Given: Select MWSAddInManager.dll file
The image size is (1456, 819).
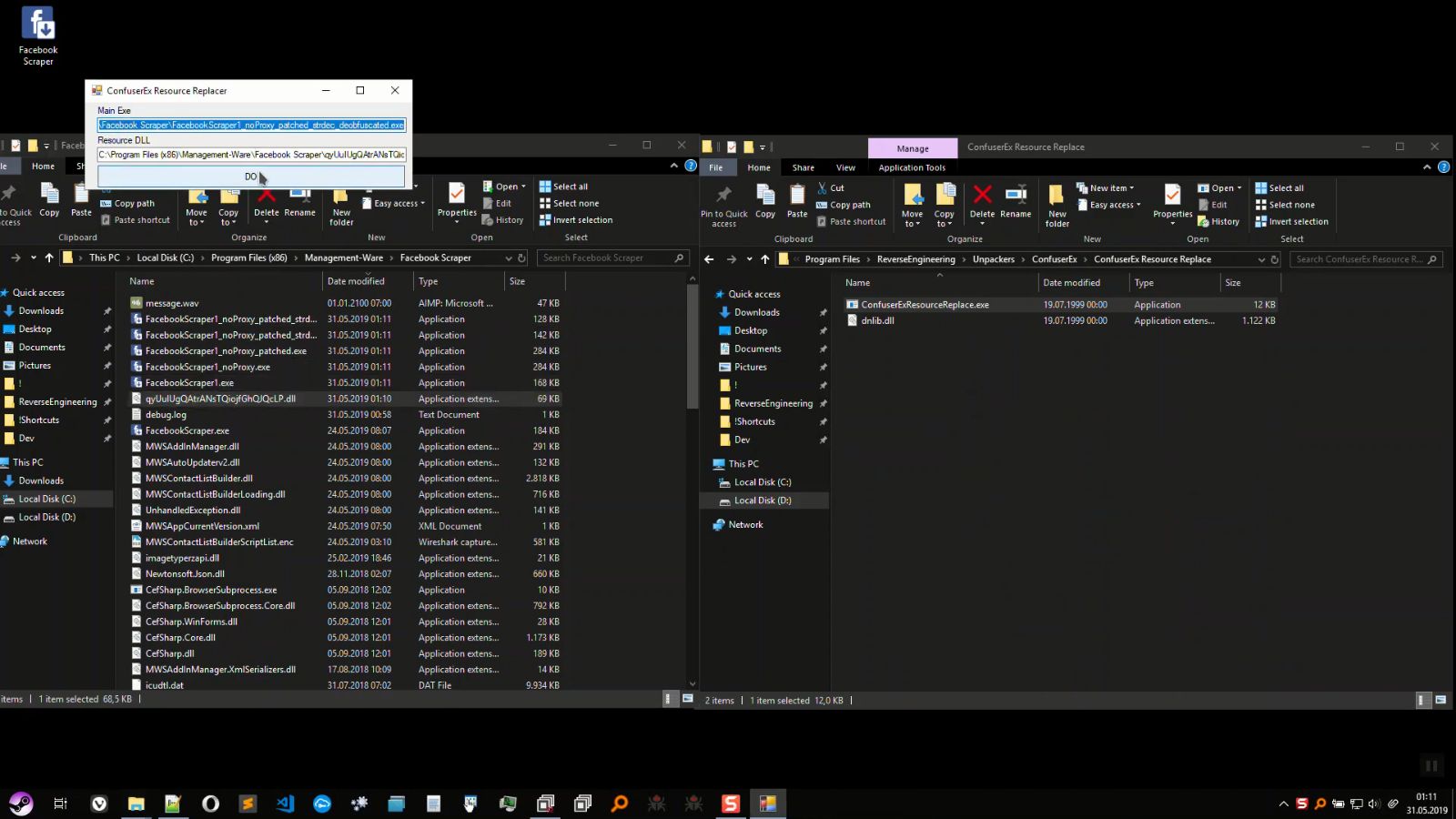Looking at the screenshot, I should pos(192,447).
